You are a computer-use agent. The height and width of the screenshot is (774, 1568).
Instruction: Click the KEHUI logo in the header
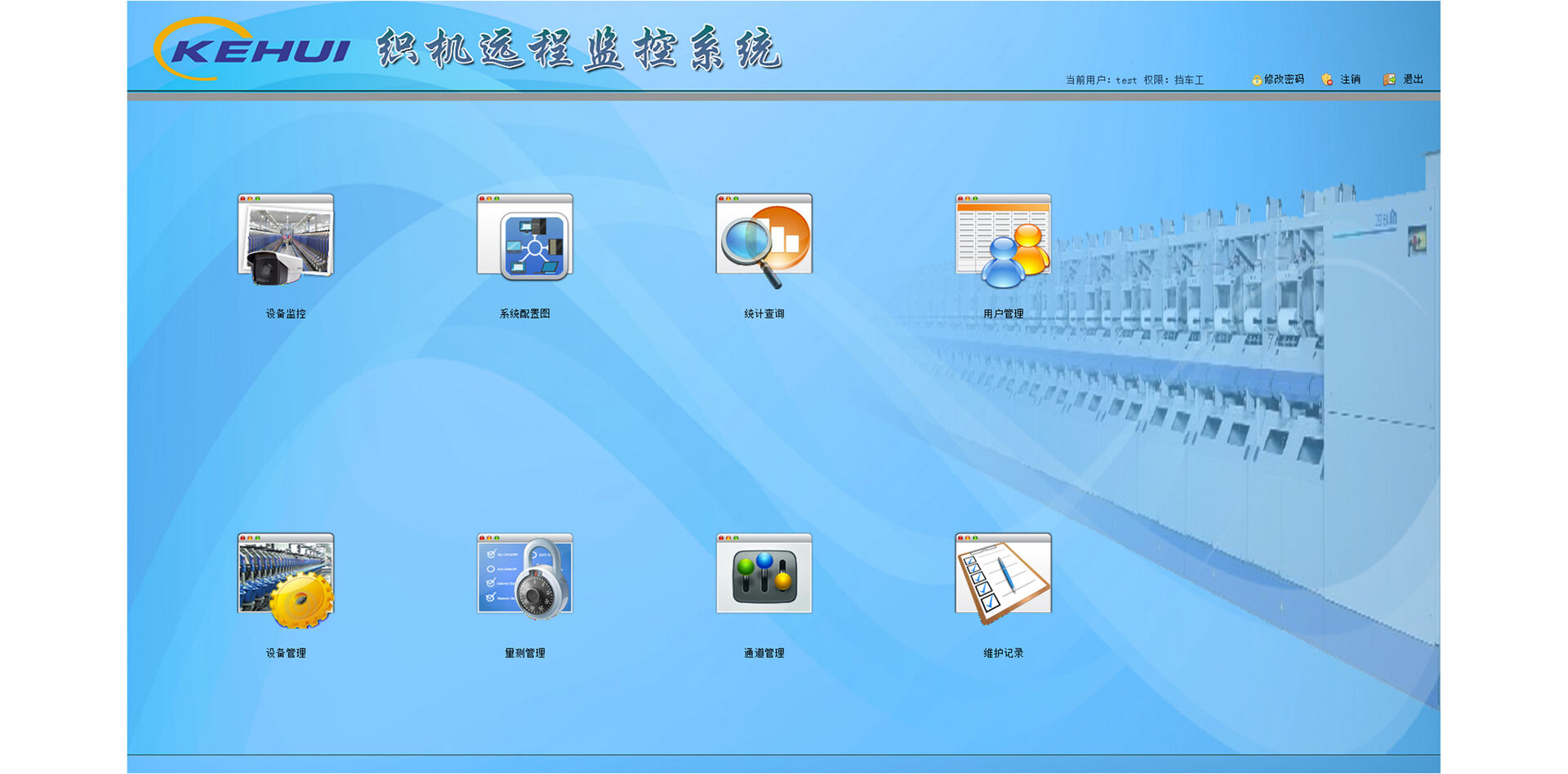(253, 50)
